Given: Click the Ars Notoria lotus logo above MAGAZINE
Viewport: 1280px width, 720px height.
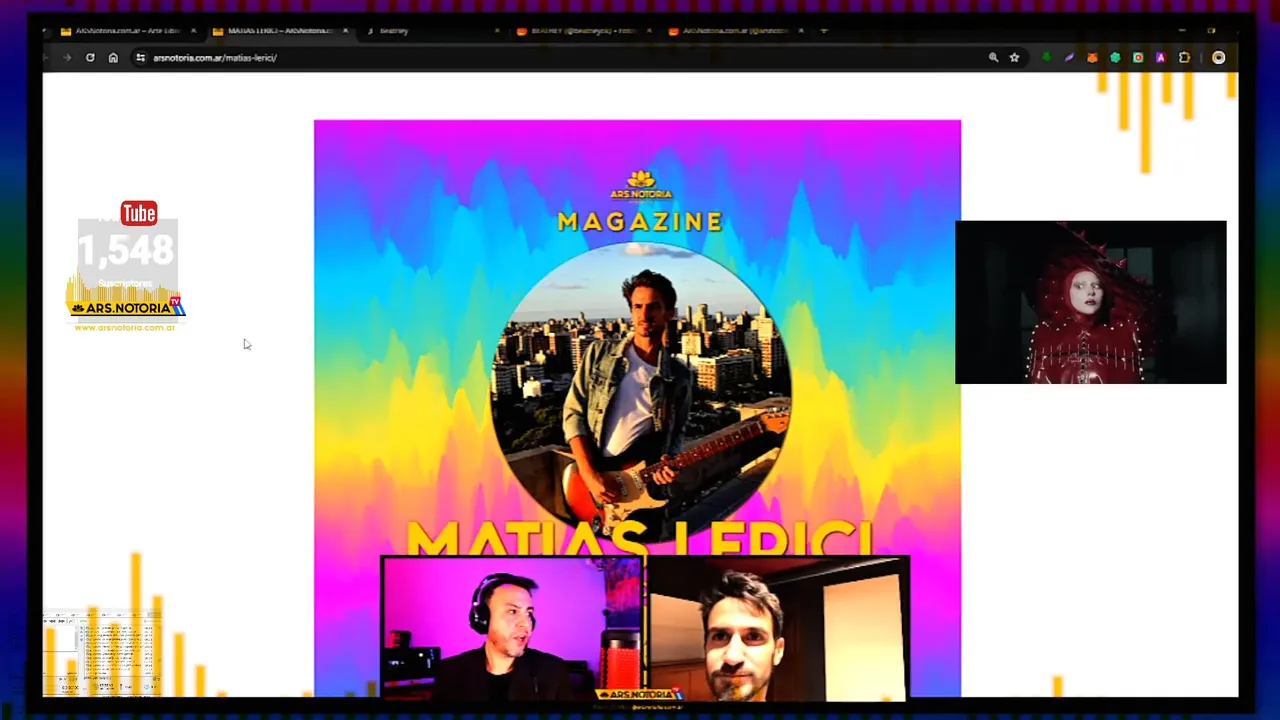Looking at the screenshot, I should coord(640,185).
